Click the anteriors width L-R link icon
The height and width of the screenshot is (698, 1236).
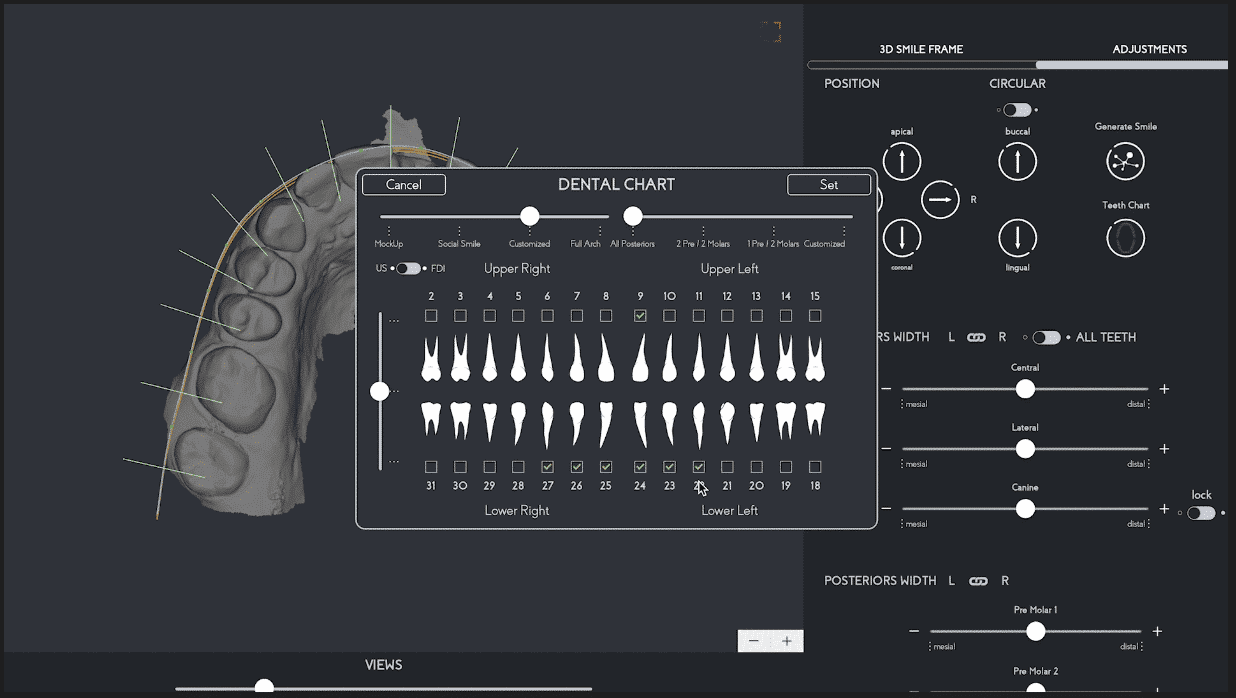(976, 338)
